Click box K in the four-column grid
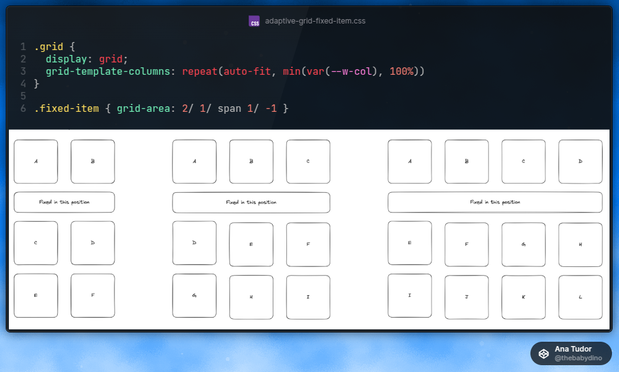The image size is (619, 372). point(523,297)
